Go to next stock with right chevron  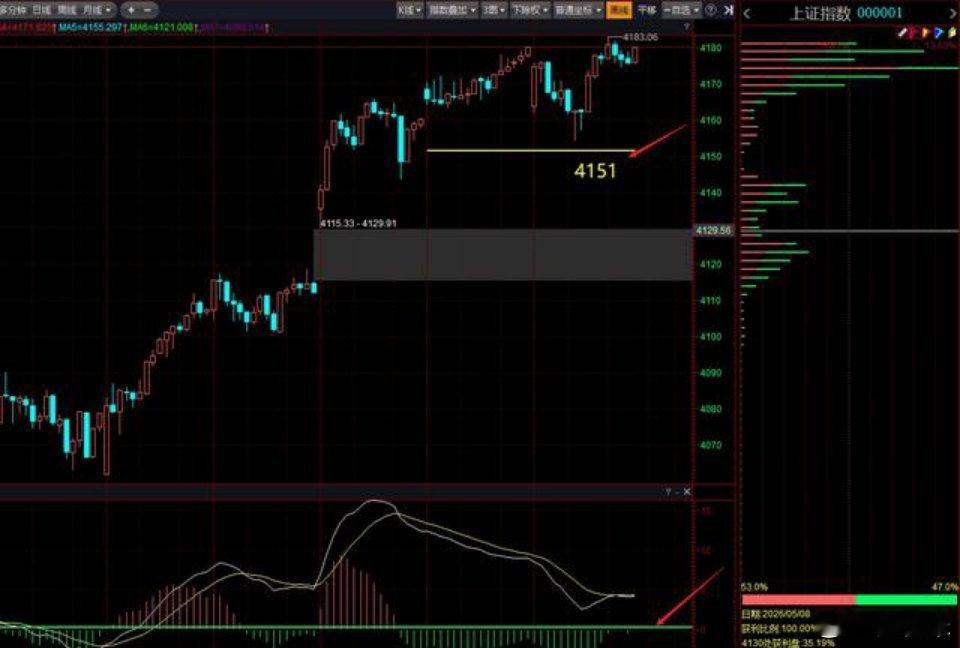953,13
